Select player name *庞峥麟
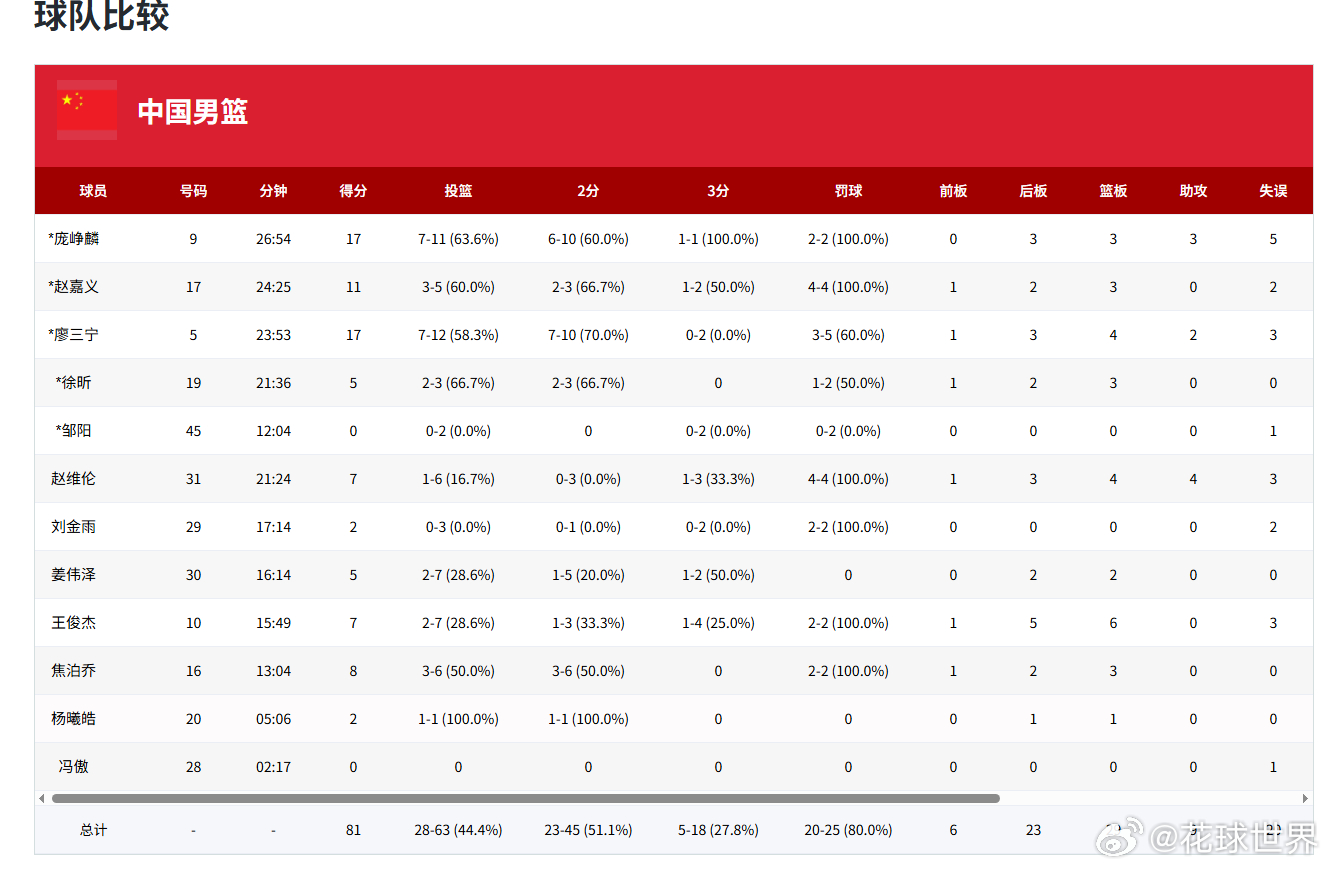The height and width of the screenshot is (870, 1330). 74,239
